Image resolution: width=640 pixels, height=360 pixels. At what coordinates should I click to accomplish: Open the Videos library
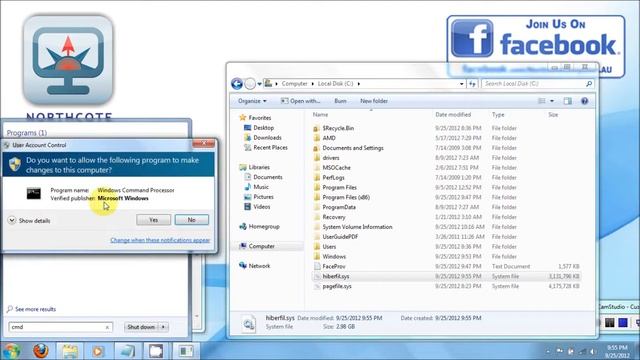[257, 207]
